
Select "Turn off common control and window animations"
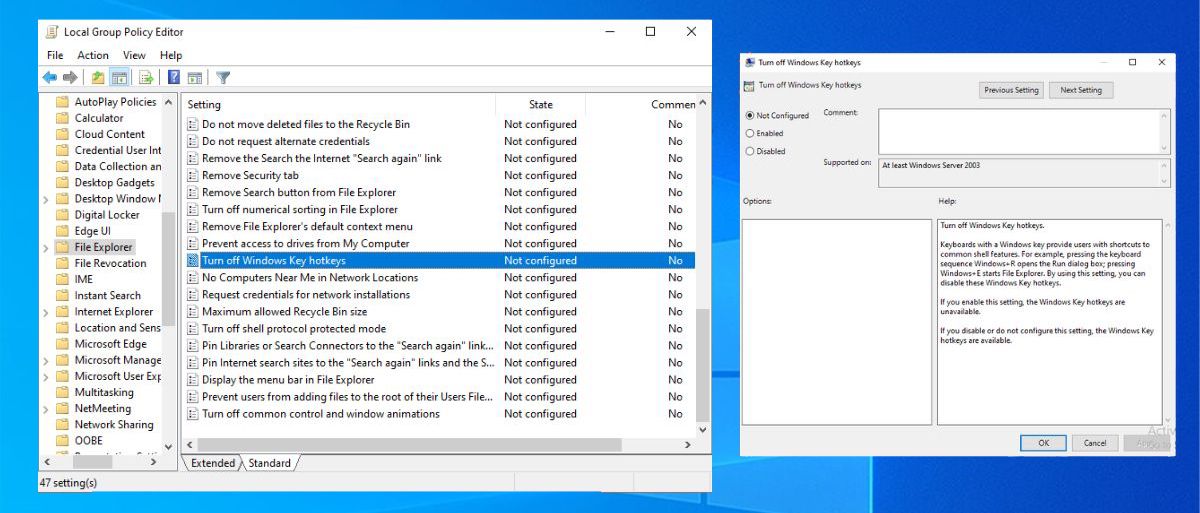pyautogui.click(x=321, y=413)
